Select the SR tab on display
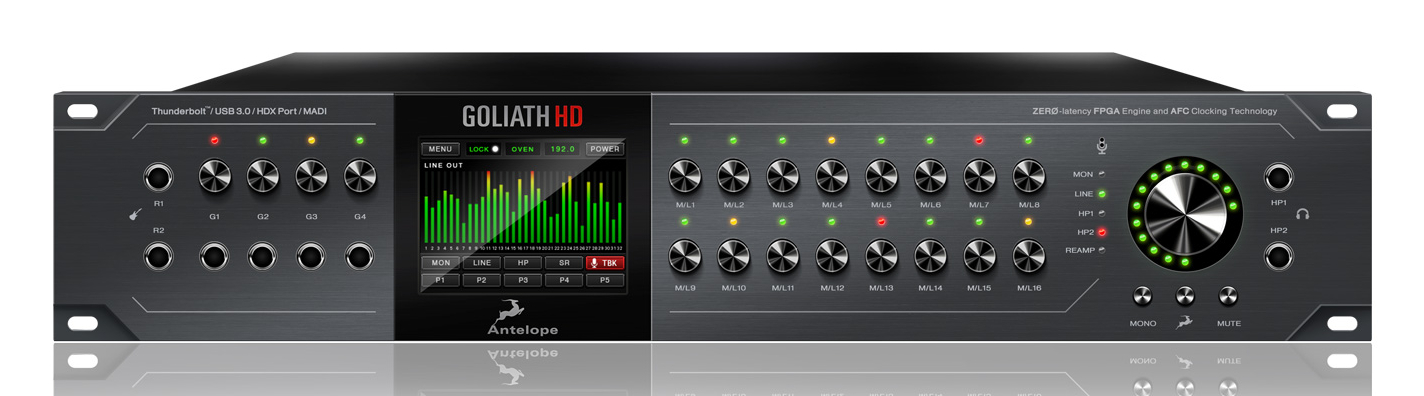 [564, 263]
